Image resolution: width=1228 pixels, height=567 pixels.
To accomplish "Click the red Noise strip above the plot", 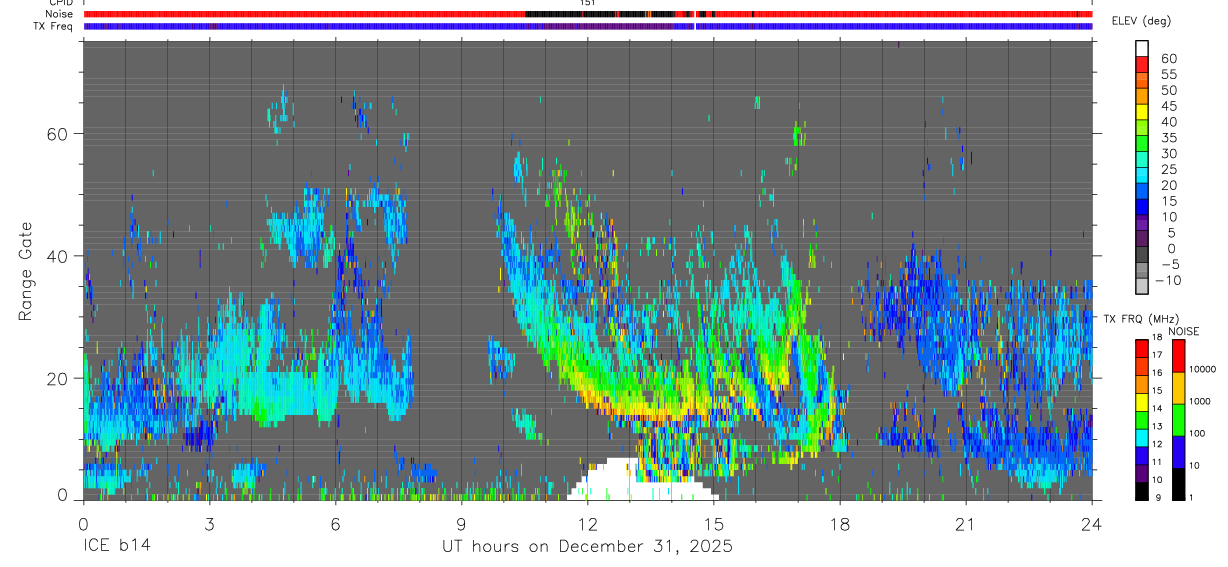I will (588, 15).
